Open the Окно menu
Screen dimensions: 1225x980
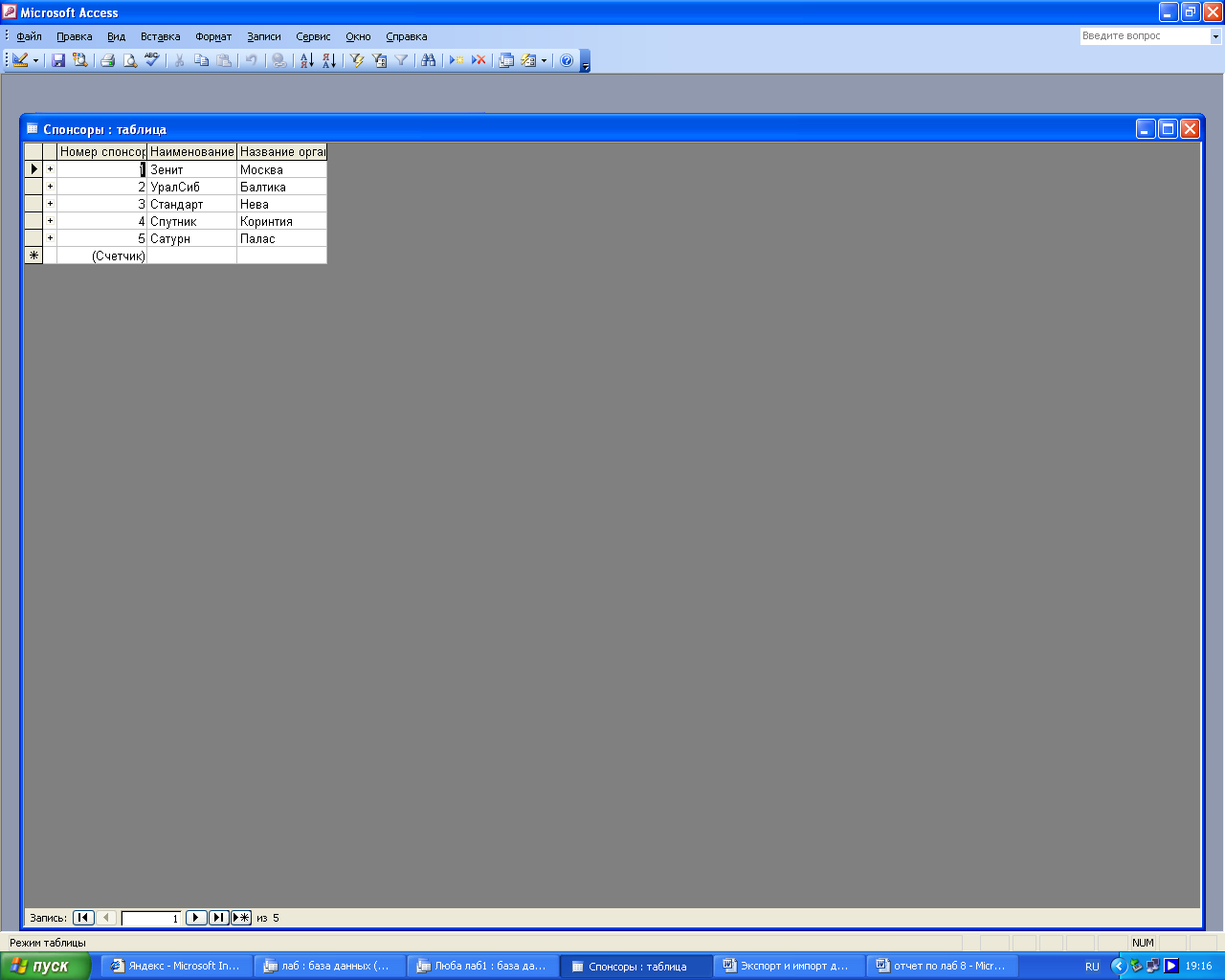coord(358,36)
